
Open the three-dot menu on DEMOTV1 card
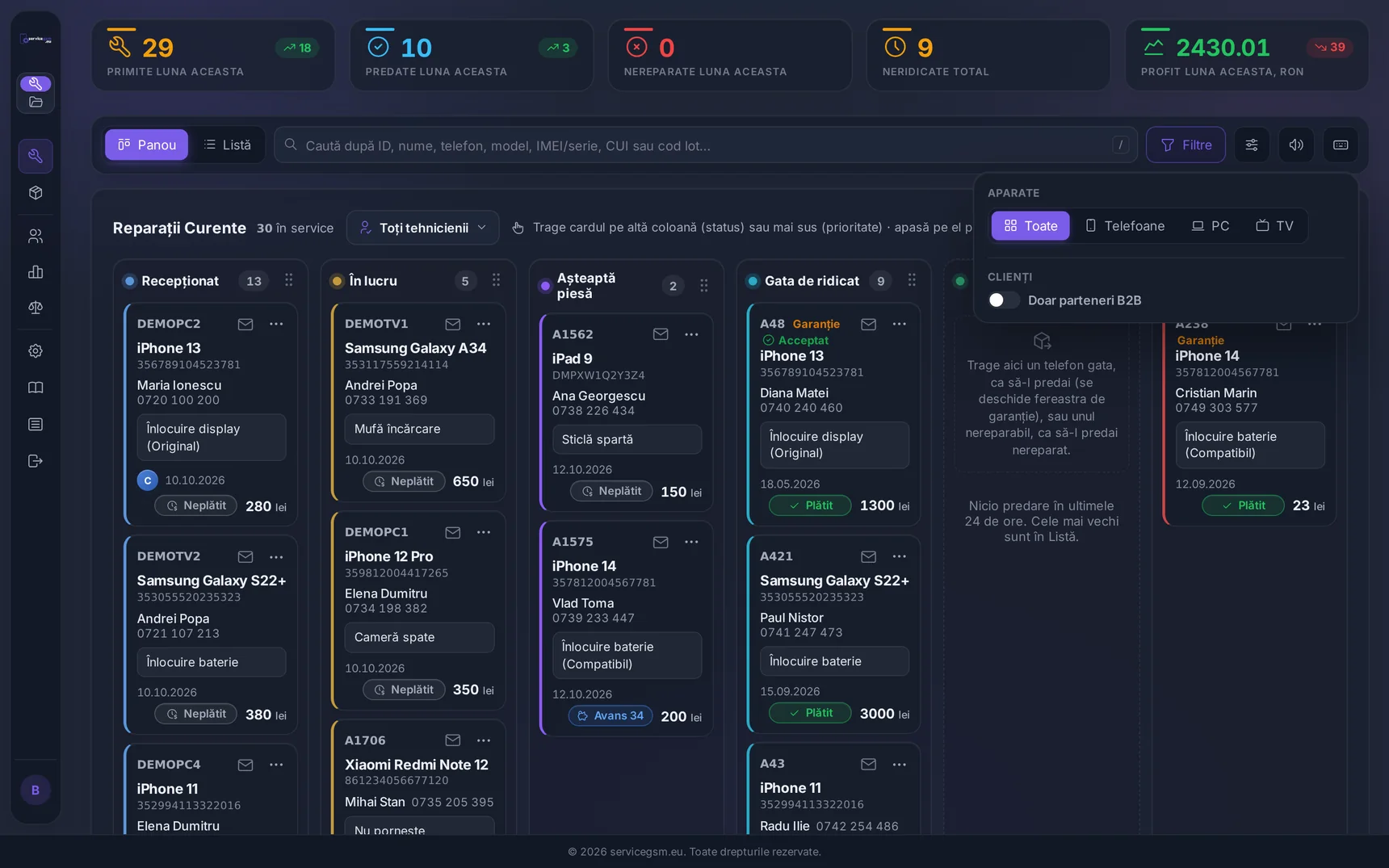pos(484,324)
